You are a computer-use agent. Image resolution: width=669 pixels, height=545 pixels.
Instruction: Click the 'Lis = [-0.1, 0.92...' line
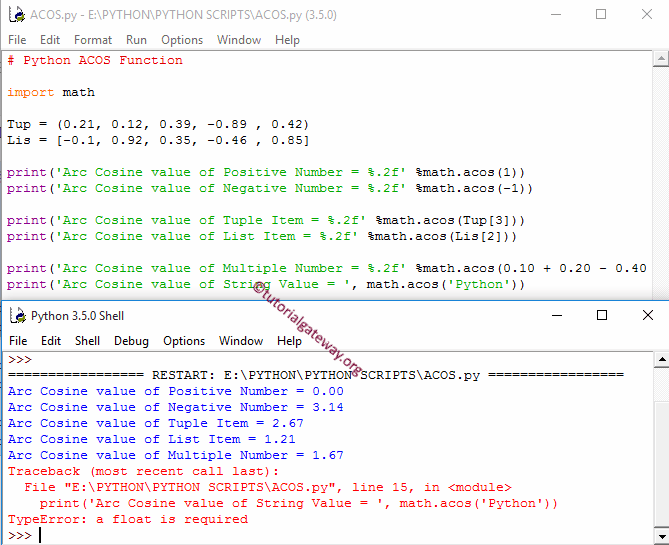[158, 140]
